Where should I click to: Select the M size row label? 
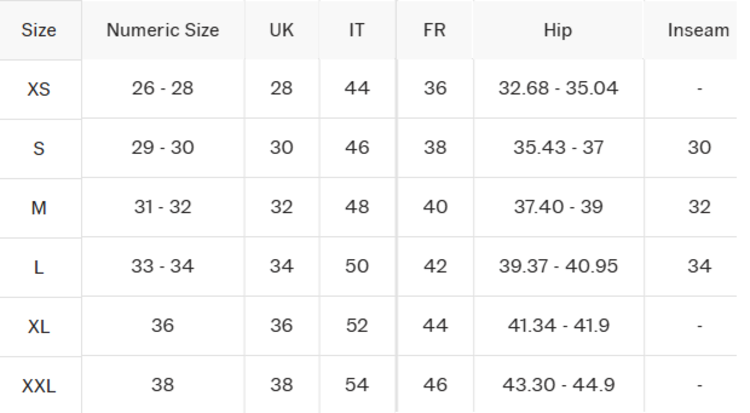coord(39,208)
